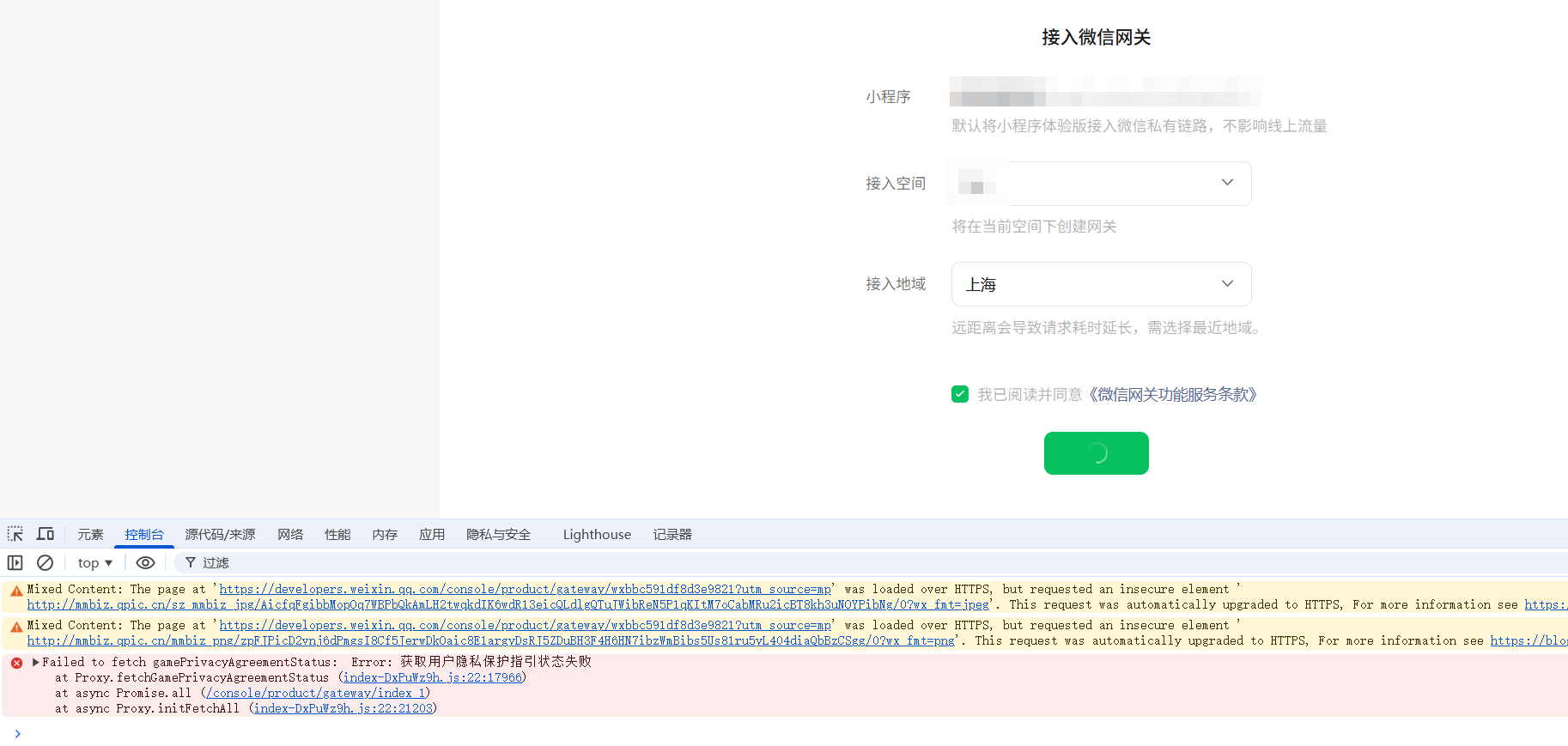The width and height of the screenshot is (1568, 746).
Task: Open the mmbiz_png image URL link
Action: 491,640
